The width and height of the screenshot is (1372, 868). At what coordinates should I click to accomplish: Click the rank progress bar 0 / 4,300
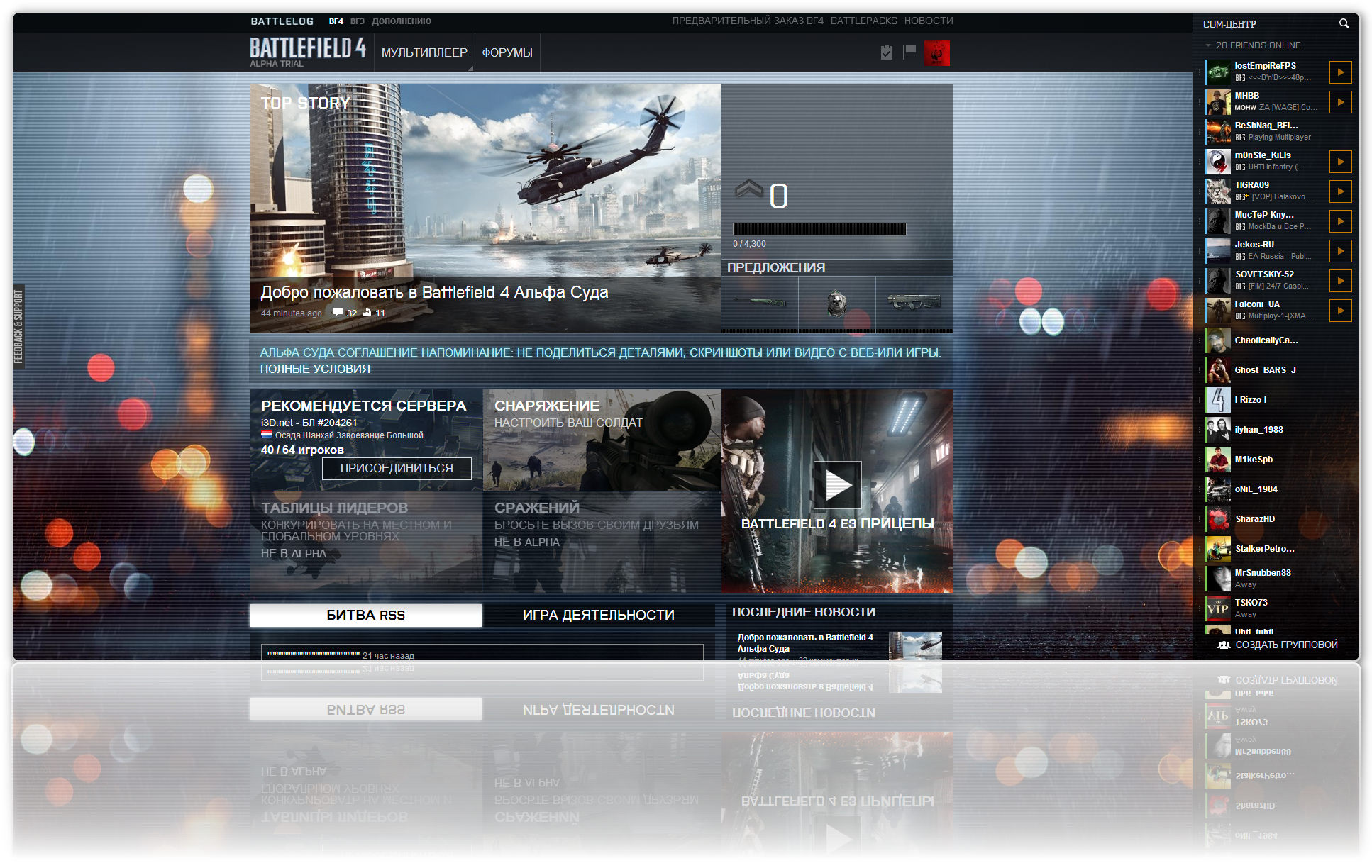[x=819, y=229]
